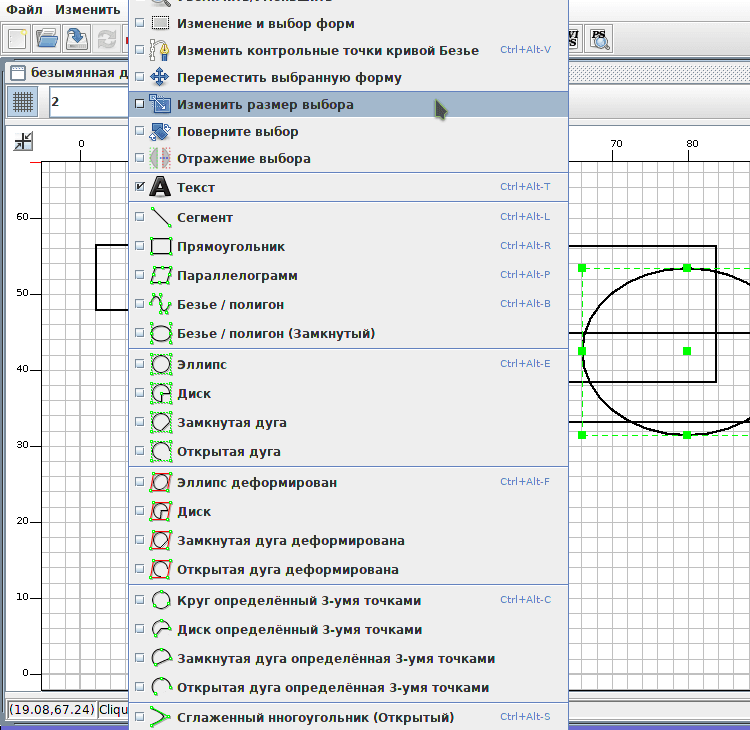The width and height of the screenshot is (750, 730).
Task: Uncheck the Текст checkbox
Action: (140, 187)
